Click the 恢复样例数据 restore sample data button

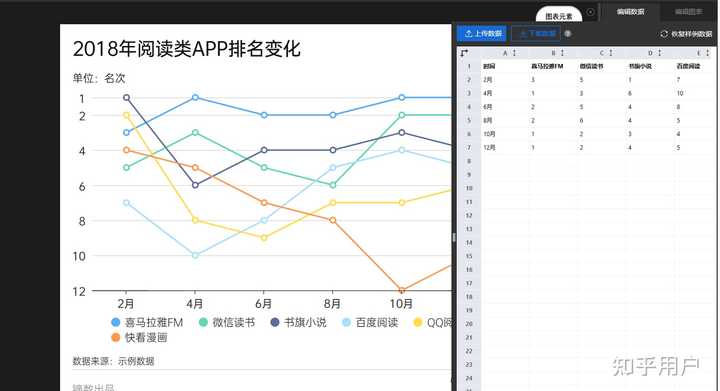pos(686,34)
